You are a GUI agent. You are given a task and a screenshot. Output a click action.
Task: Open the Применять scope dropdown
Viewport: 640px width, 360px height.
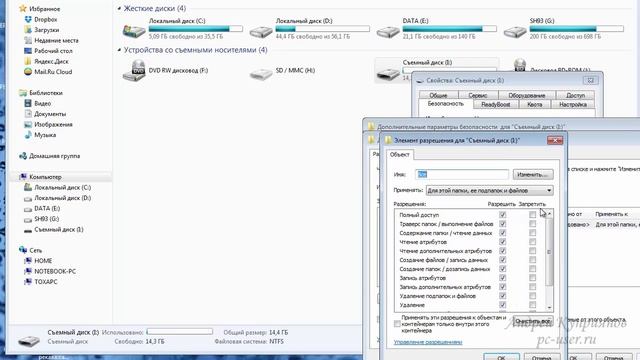489,191
